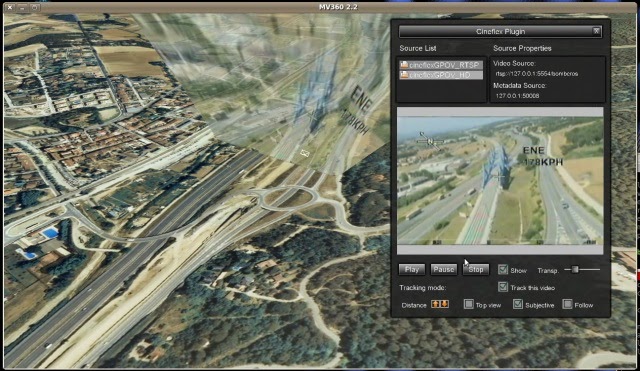The height and width of the screenshot is (371, 640).
Task: Toggle the Track this video checkbox
Action: [x=503, y=287]
